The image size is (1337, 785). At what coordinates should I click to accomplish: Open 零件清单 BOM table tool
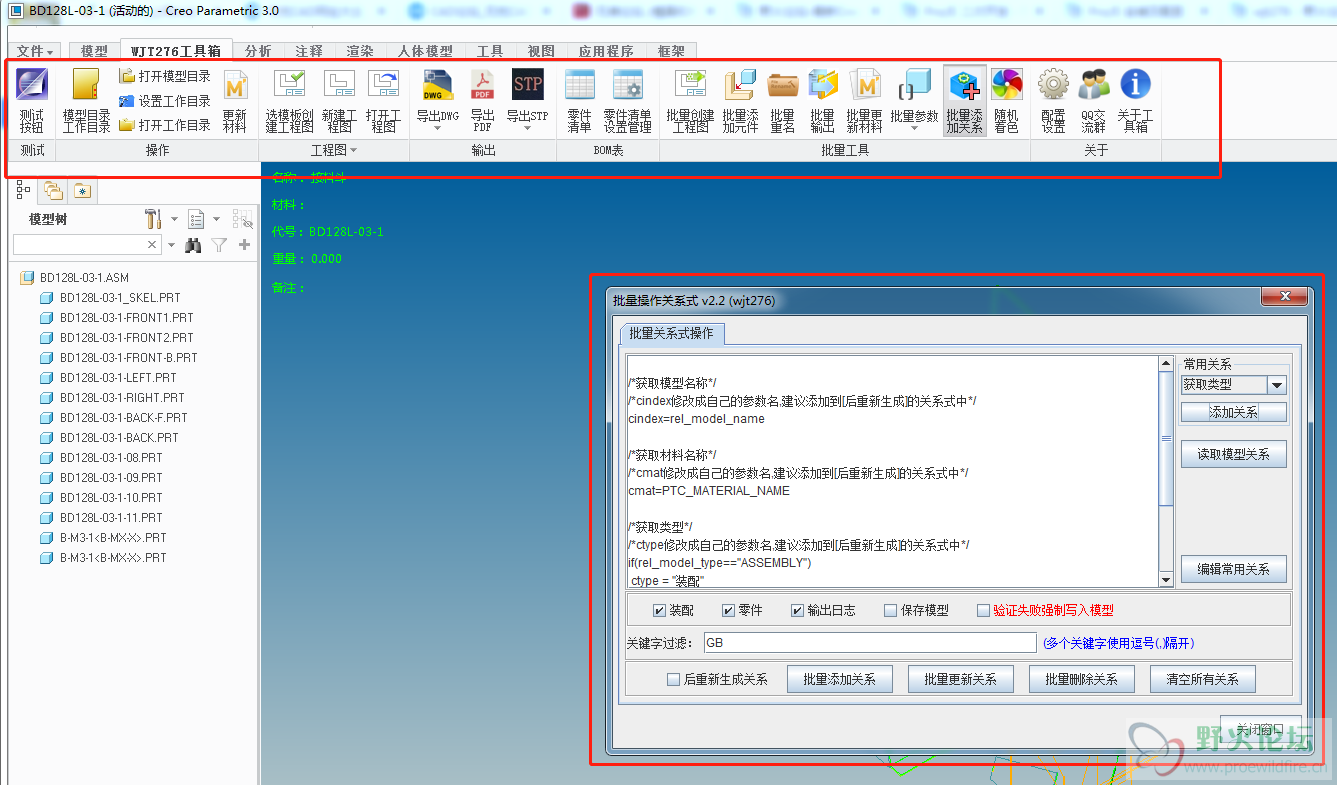pos(580,100)
